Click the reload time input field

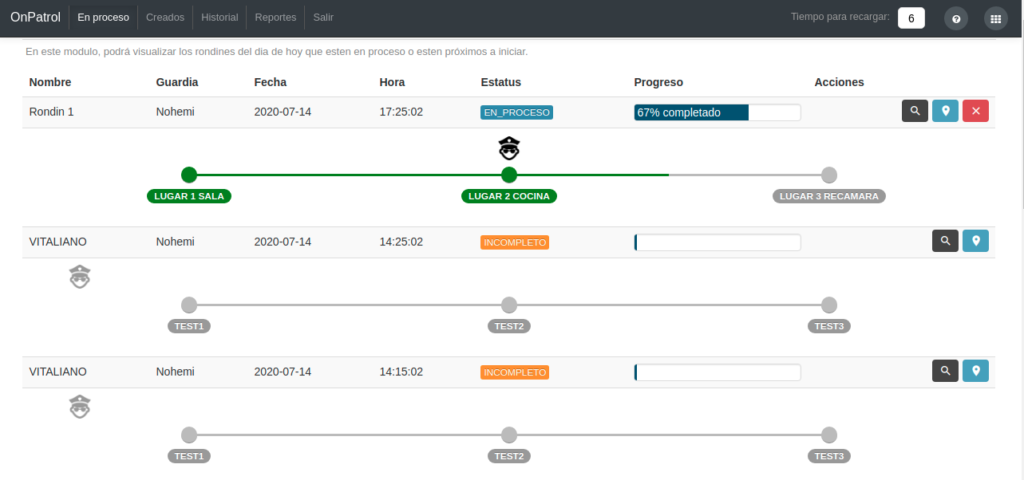click(911, 18)
